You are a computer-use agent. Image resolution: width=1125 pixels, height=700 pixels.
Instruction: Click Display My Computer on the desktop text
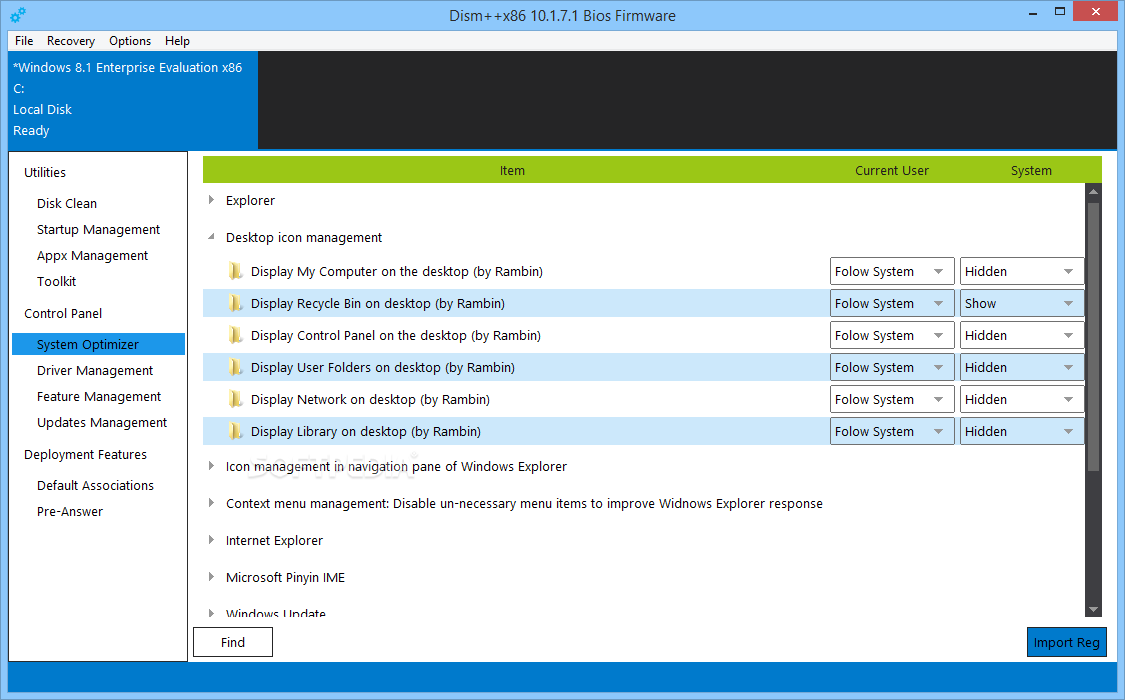tap(397, 271)
